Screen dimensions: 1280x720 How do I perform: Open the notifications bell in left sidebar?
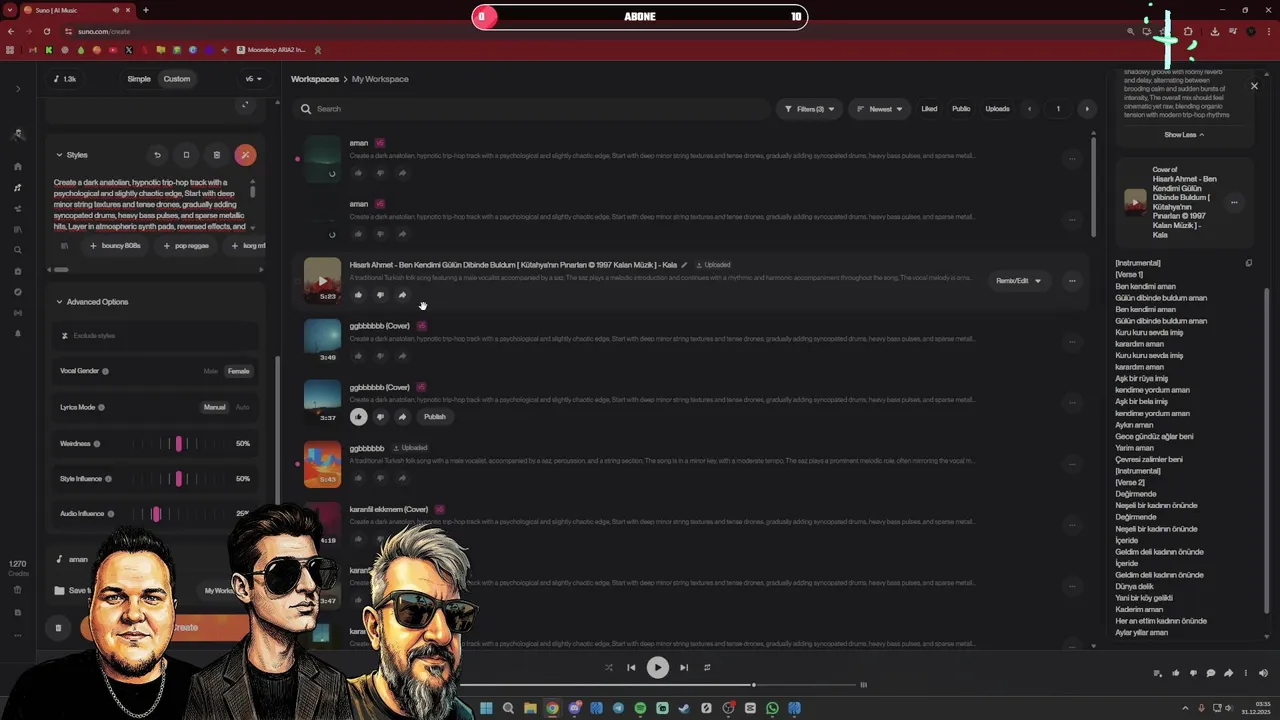click(18, 334)
